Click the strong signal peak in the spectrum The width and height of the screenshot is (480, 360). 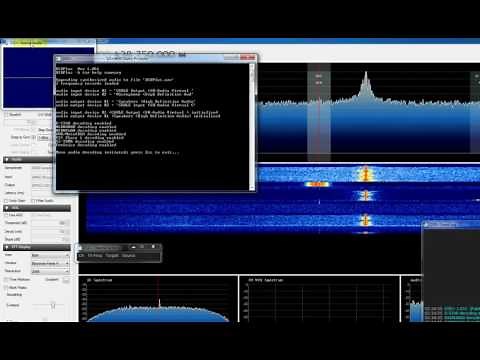(366, 85)
